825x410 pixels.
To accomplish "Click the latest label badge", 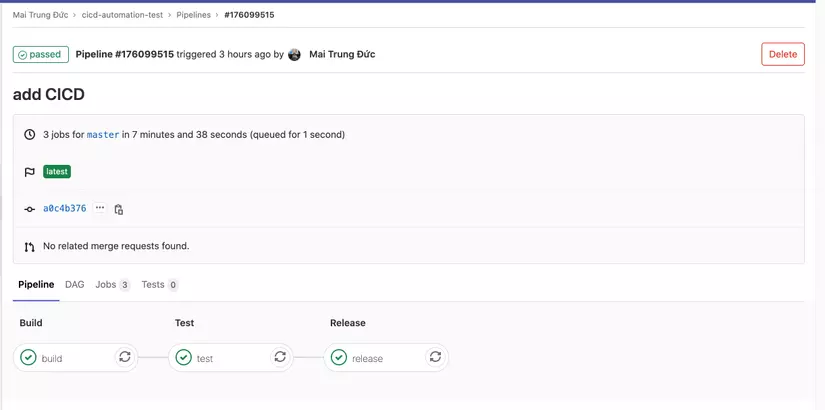I will point(57,172).
